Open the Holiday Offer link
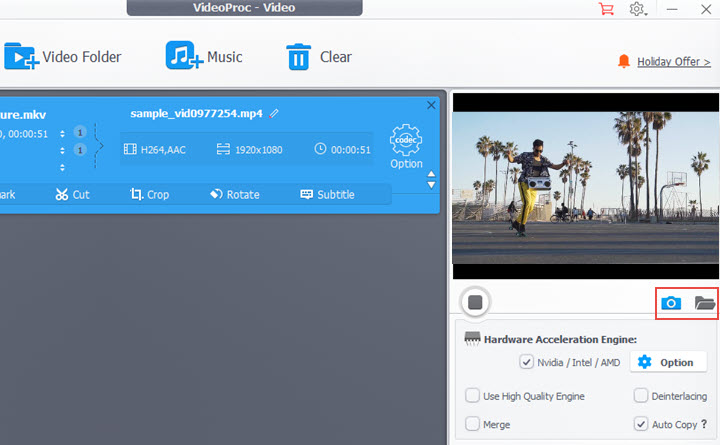 coord(674,62)
